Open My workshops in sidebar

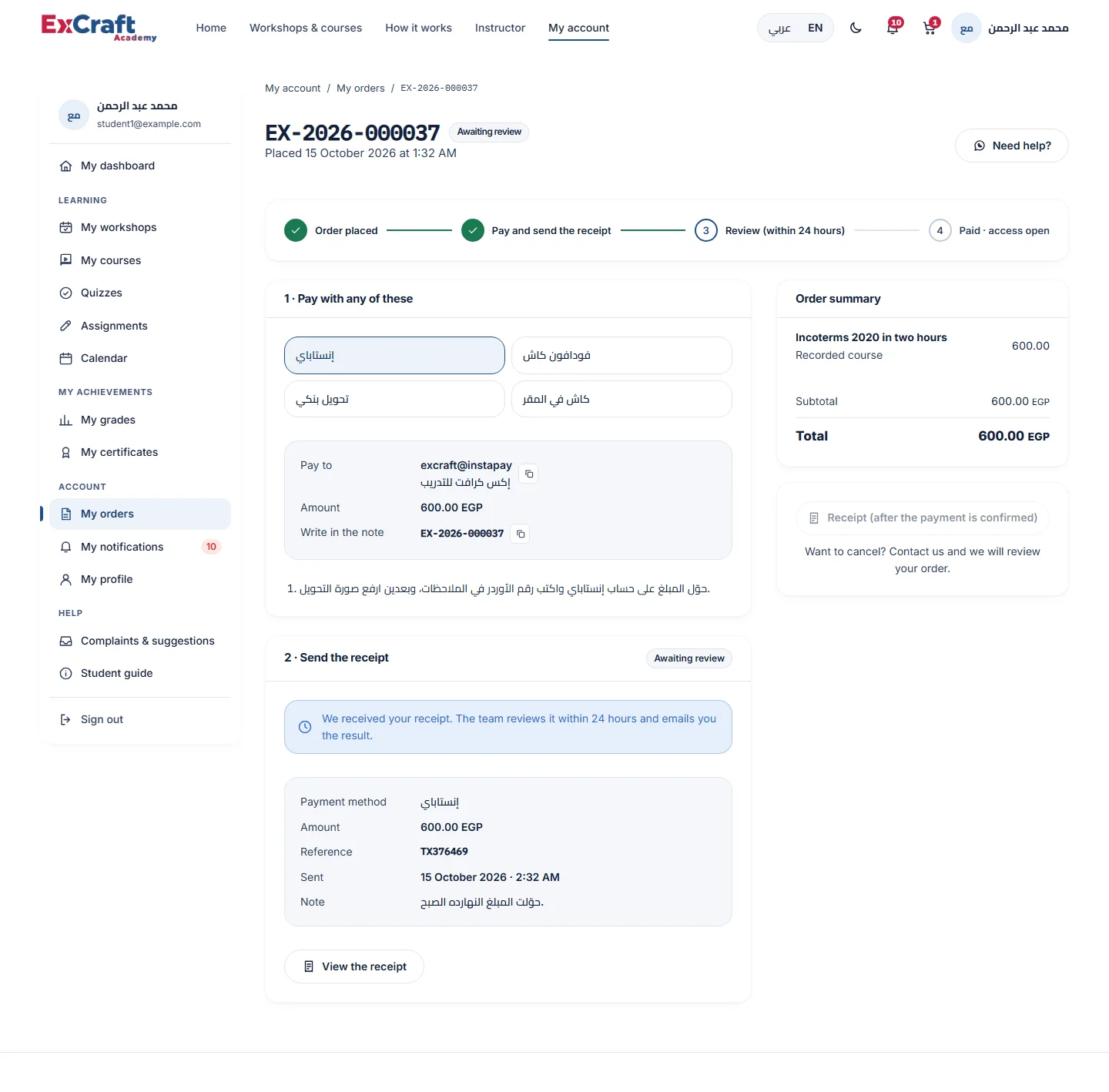tap(140, 227)
